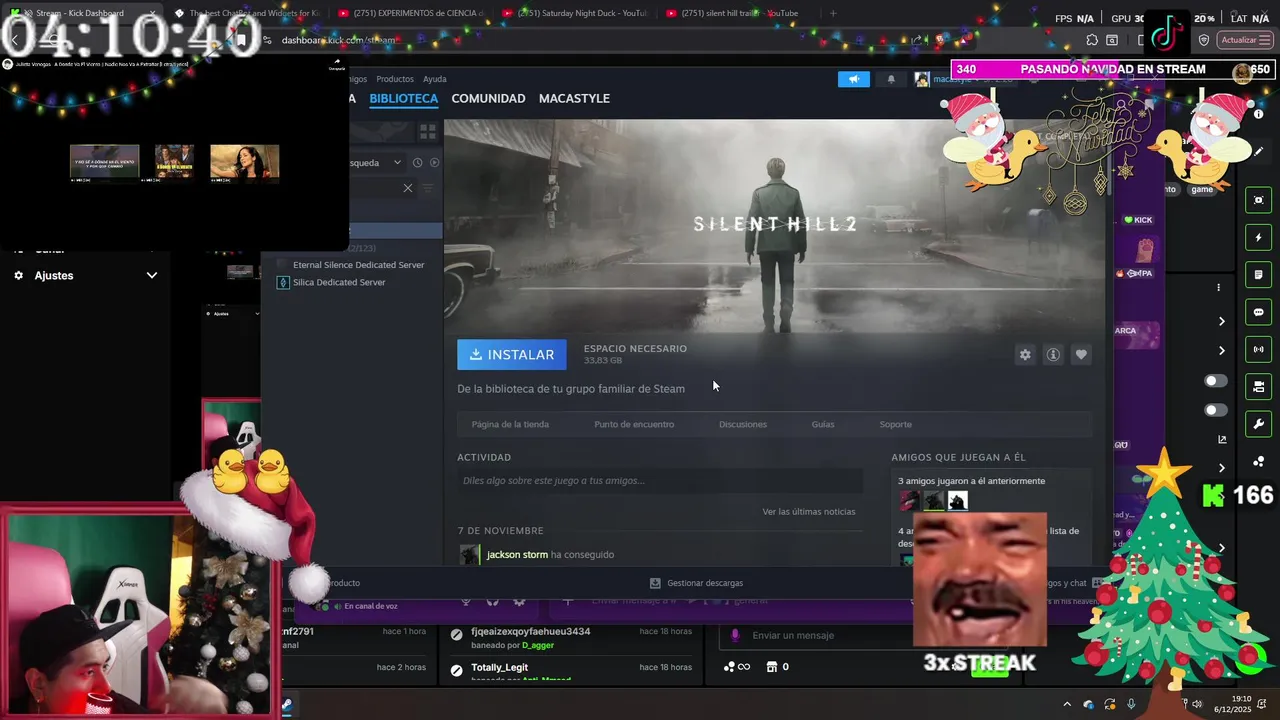Sort library by recent activity clock icon
The height and width of the screenshot is (720, 1280).
[418, 162]
